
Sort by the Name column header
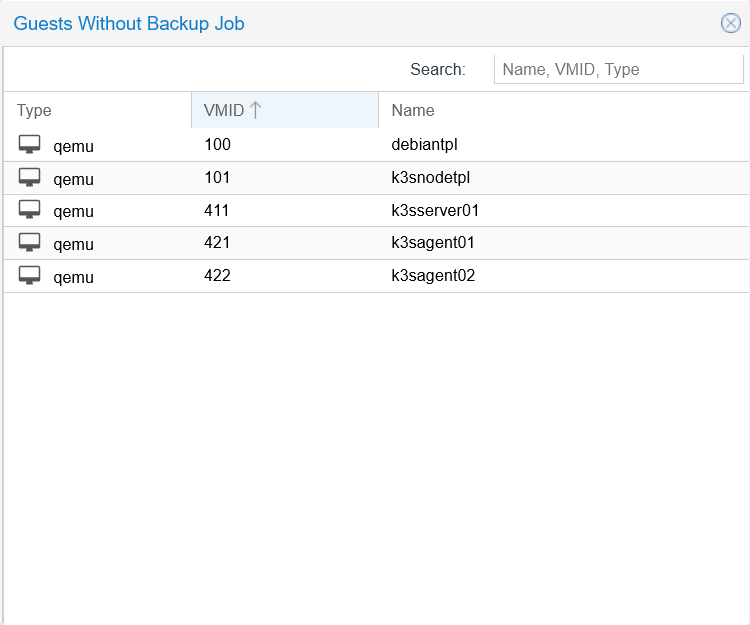[x=413, y=111]
